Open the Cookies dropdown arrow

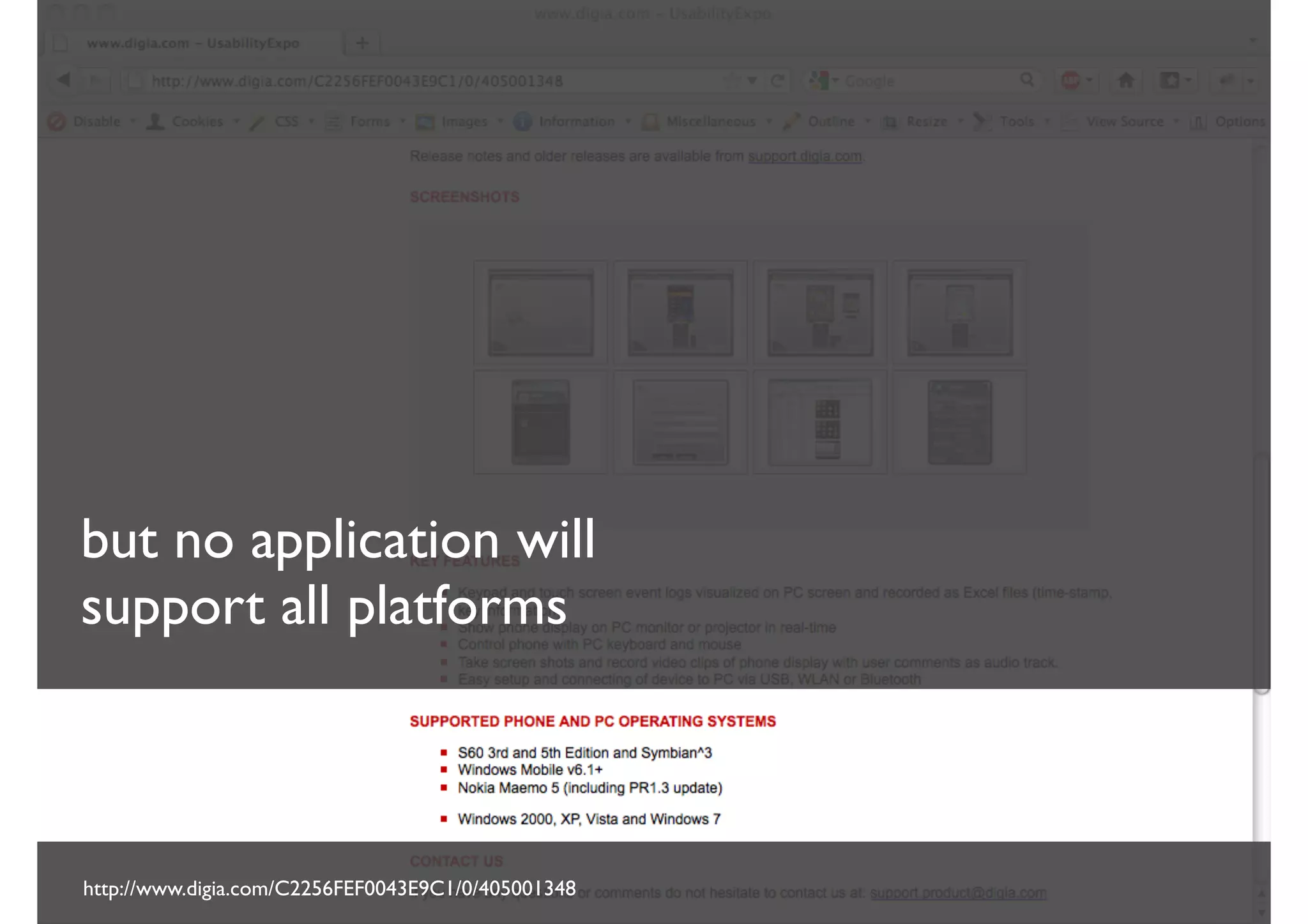[236, 121]
